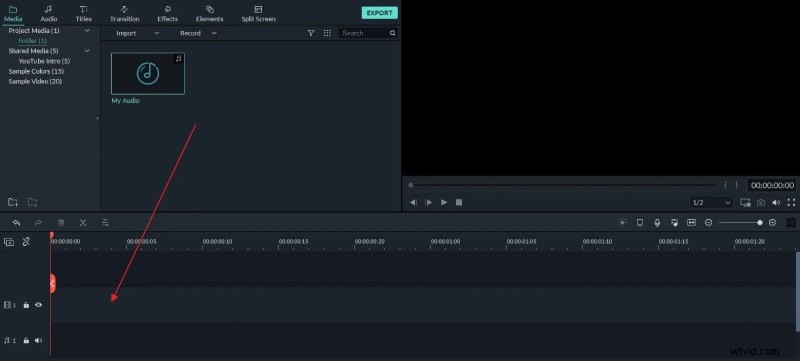Select Project Media (1) in the tree

click(x=34, y=31)
